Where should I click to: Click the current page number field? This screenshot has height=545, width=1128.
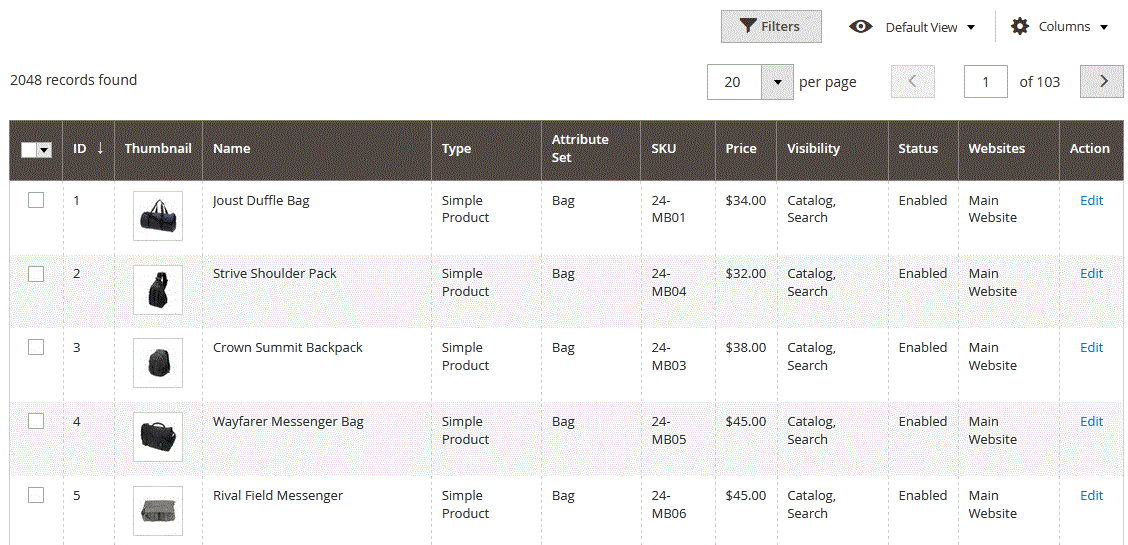click(985, 82)
